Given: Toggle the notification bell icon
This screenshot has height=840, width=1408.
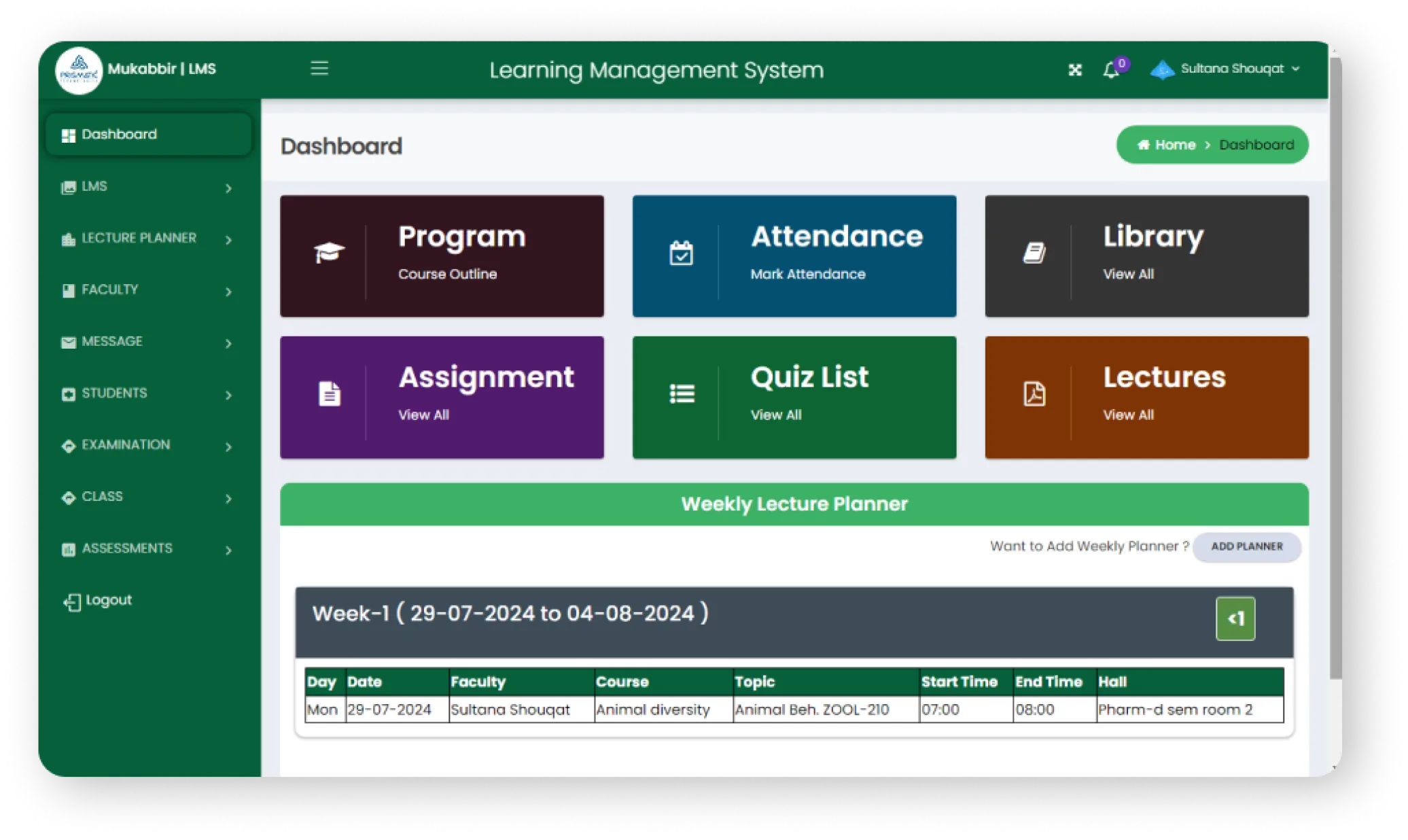Looking at the screenshot, I should (1111, 68).
